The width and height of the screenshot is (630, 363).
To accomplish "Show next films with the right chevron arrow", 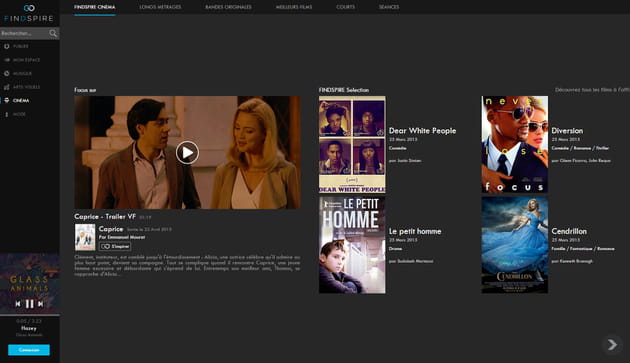I will click(612, 345).
